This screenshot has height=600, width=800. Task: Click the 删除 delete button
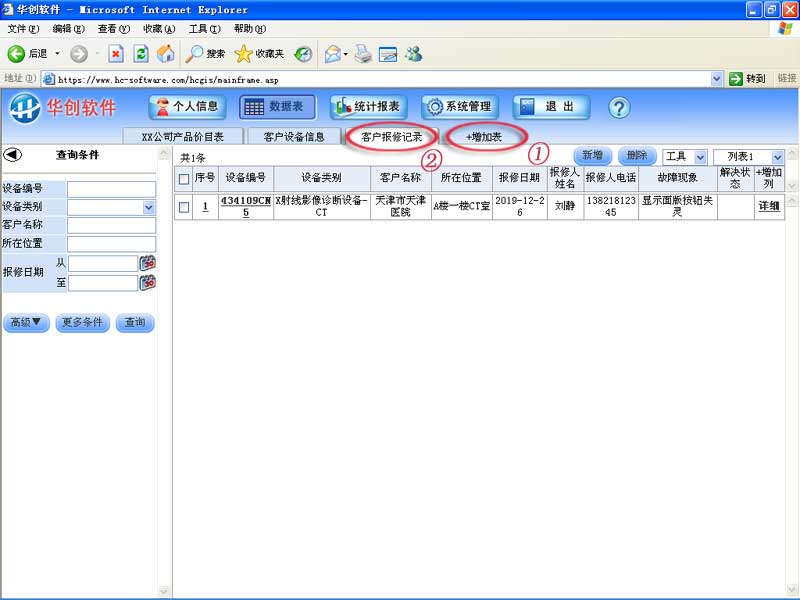[x=637, y=156]
